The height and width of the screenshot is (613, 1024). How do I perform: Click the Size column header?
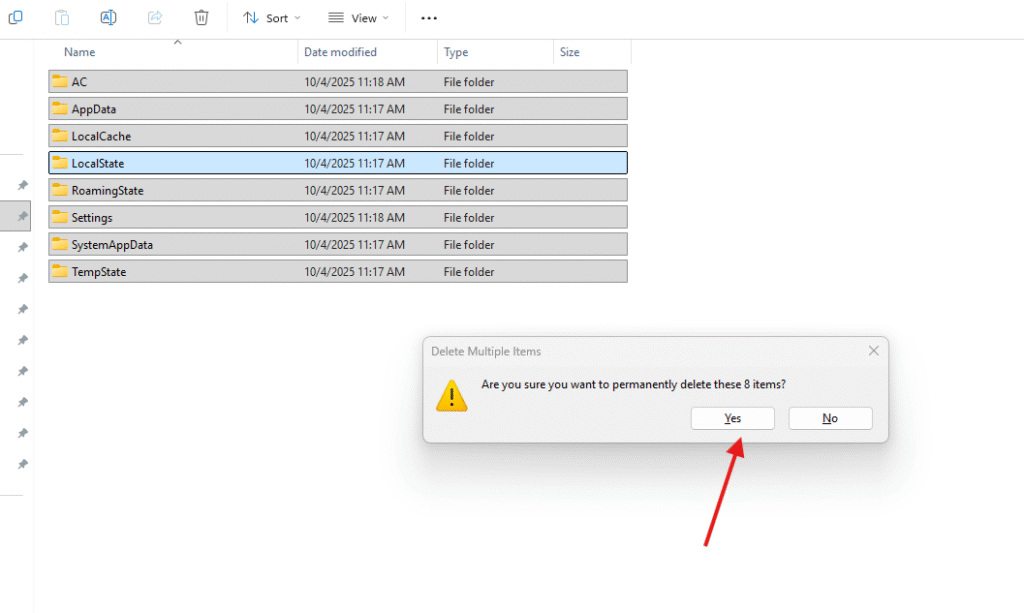click(569, 52)
